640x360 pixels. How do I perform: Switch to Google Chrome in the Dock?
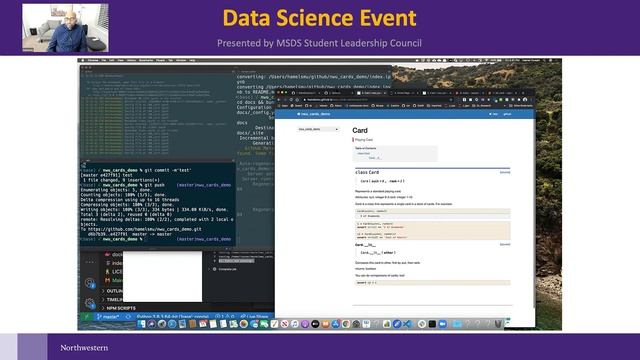tap(346, 324)
